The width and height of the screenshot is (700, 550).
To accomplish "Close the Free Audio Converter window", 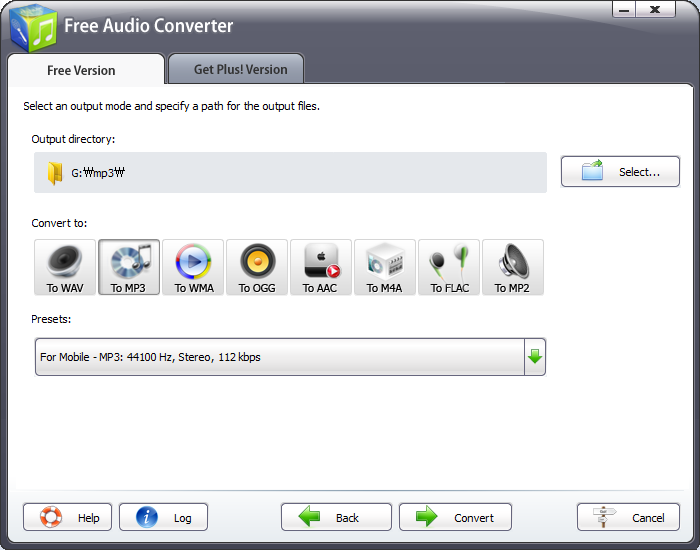I will click(x=655, y=9).
